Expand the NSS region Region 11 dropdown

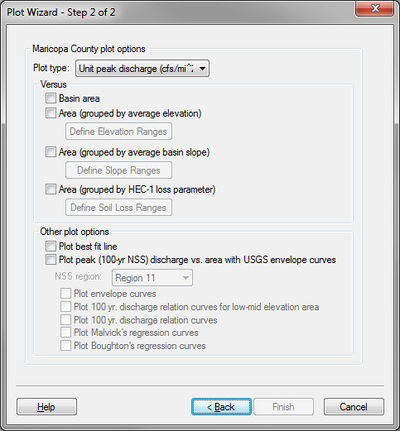point(152,278)
